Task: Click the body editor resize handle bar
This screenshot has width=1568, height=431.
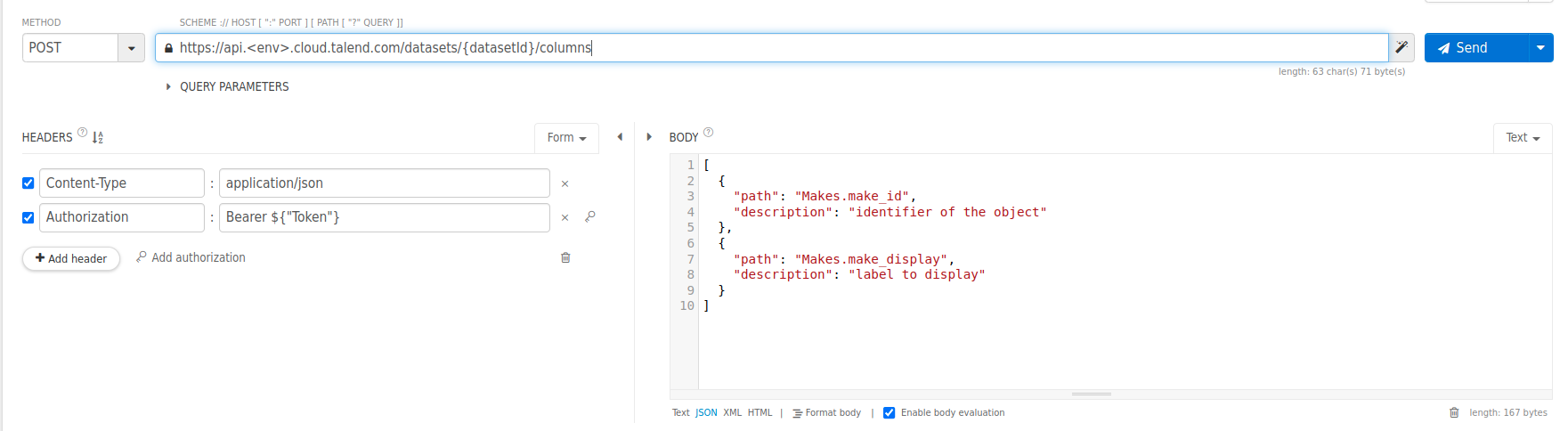Action: click(x=1092, y=394)
